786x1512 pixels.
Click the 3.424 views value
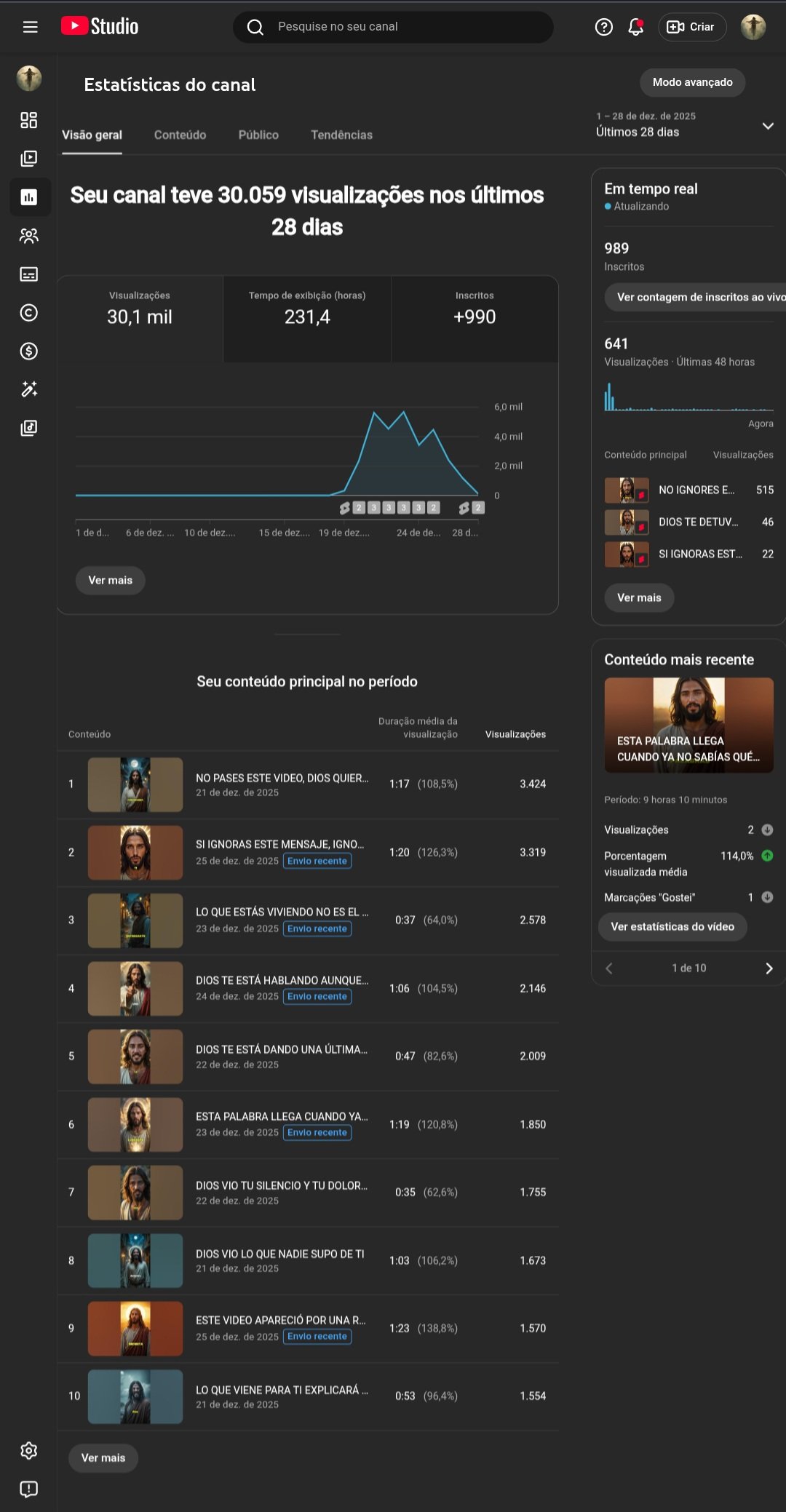533,784
